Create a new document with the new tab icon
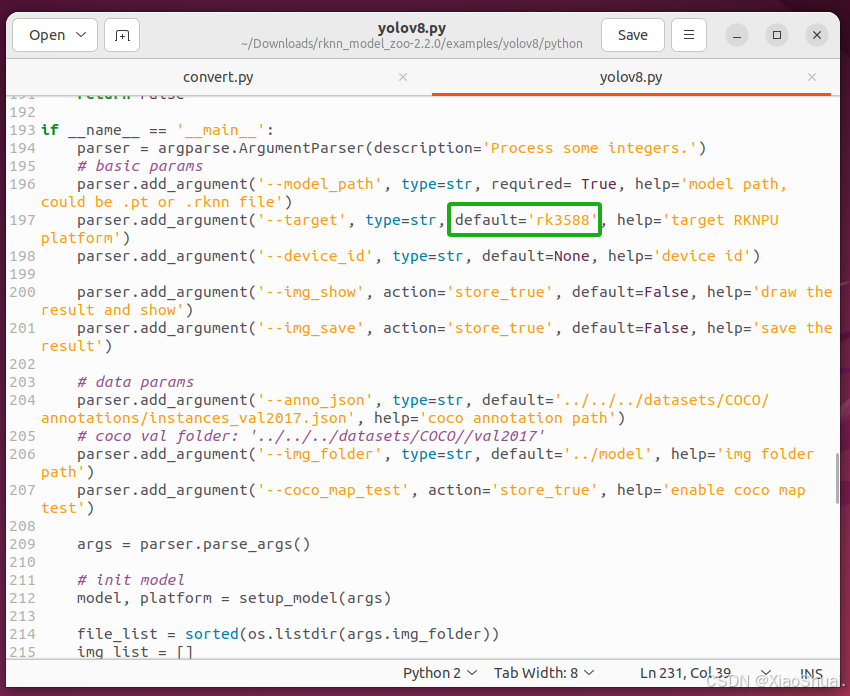The height and width of the screenshot is (696, 850). 122,35
